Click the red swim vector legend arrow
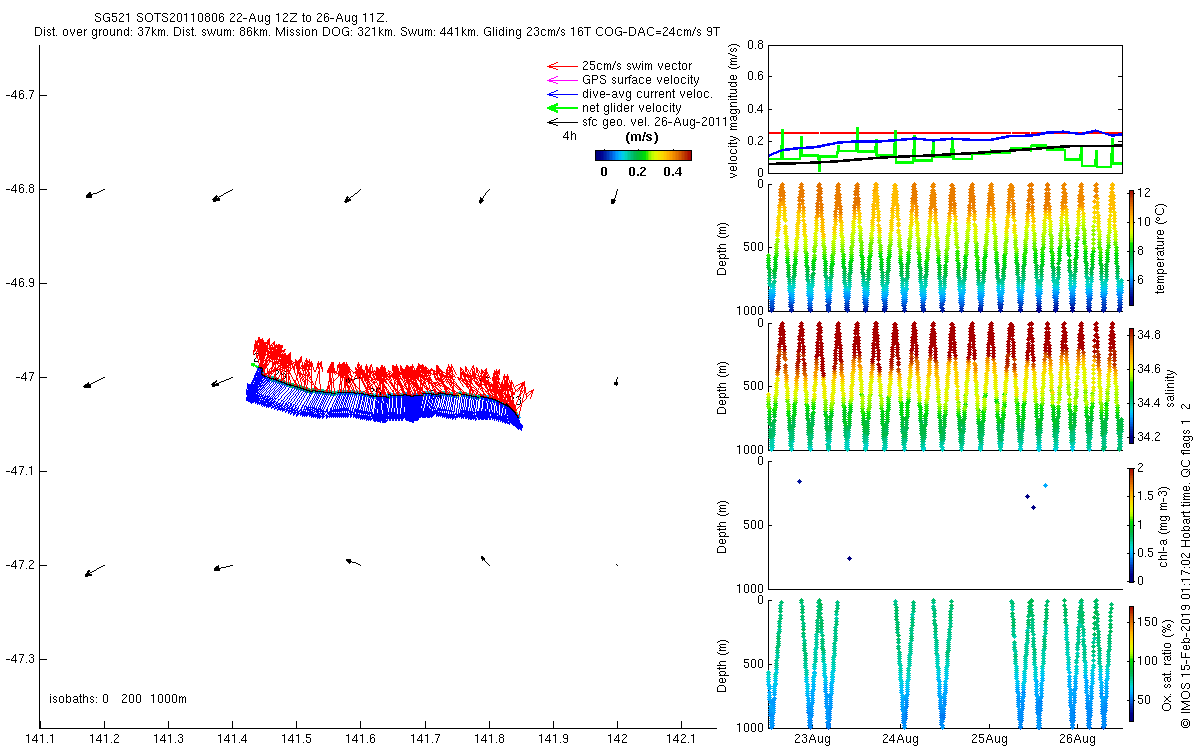The height and width of the screenshot is (750, 1200). [x=559, y=66]
